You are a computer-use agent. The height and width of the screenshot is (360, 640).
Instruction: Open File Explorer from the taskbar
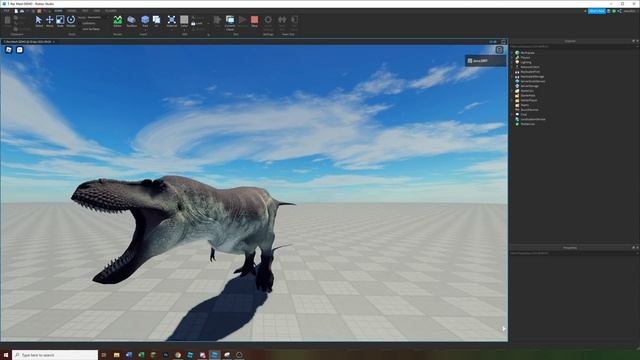[x=116, y=355]
